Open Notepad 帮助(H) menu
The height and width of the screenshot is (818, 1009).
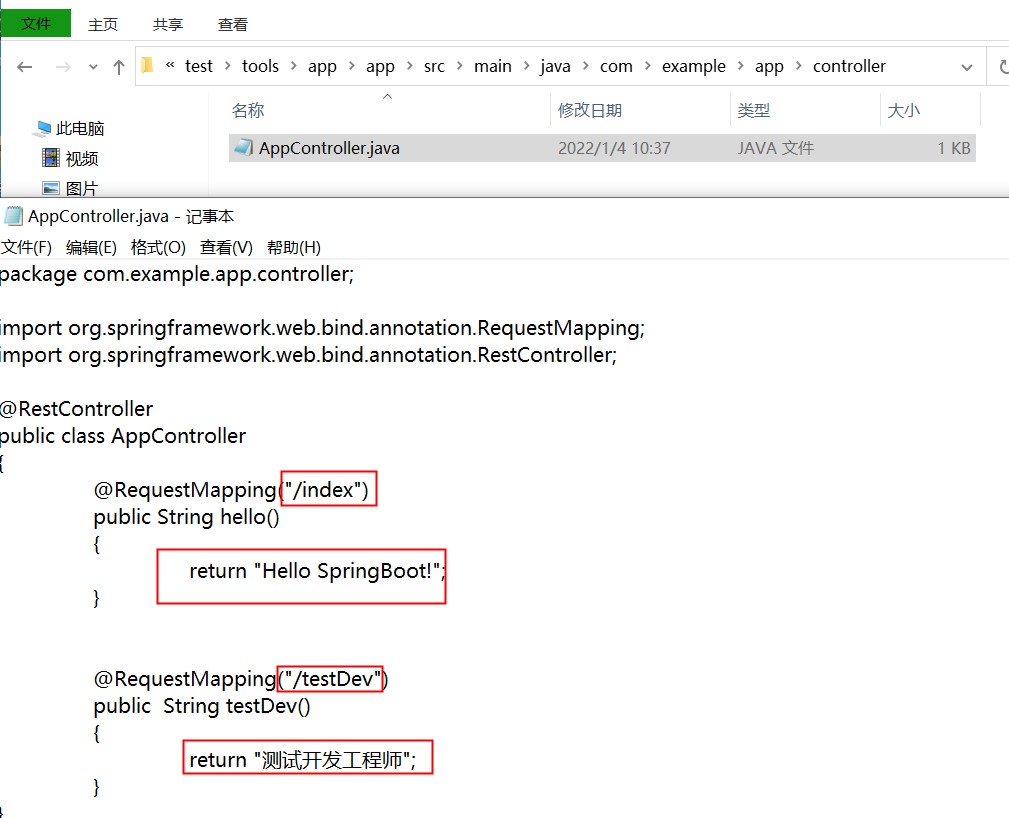(294, 247)
